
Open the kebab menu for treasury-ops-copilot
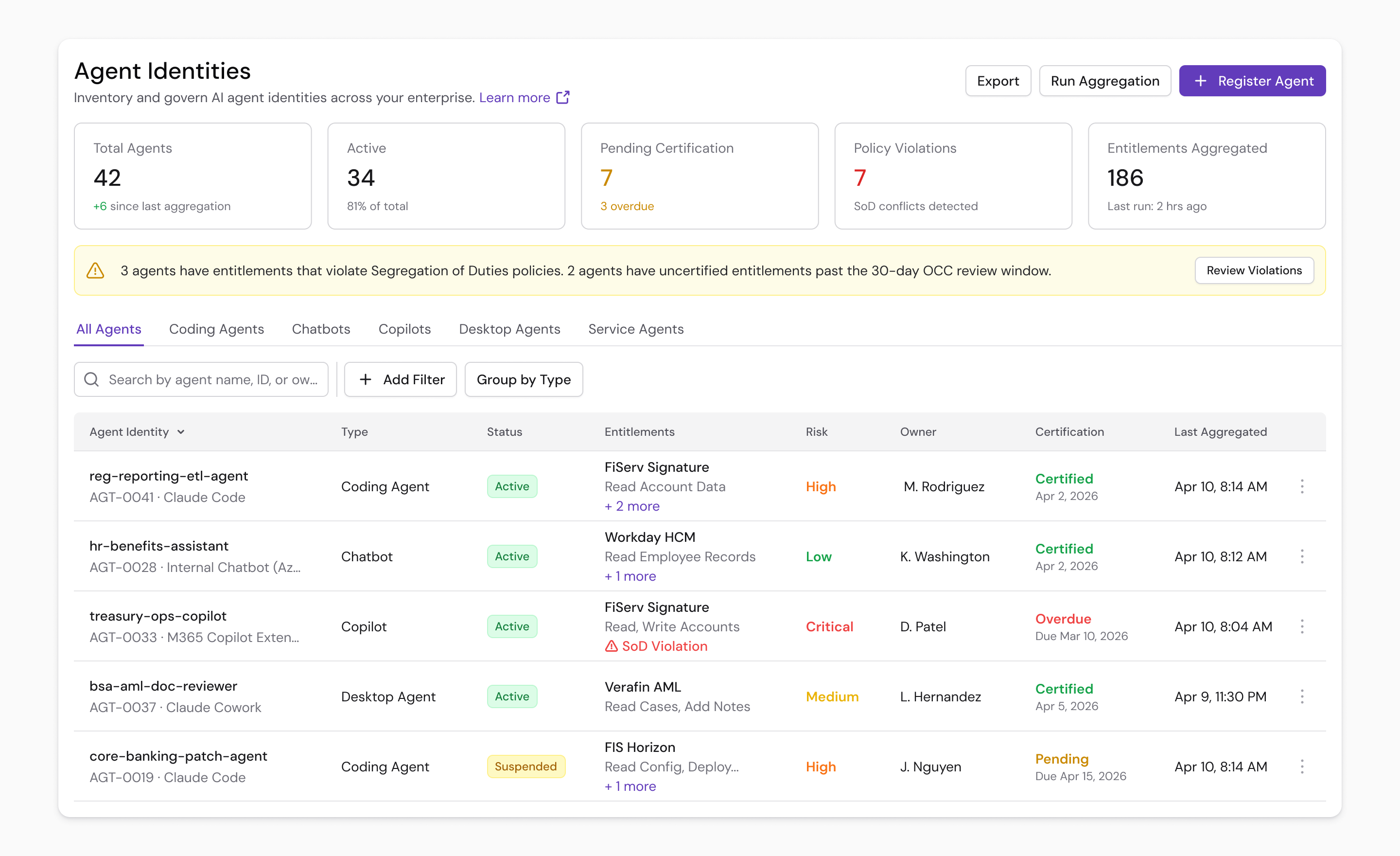[x=1302, y=626]
